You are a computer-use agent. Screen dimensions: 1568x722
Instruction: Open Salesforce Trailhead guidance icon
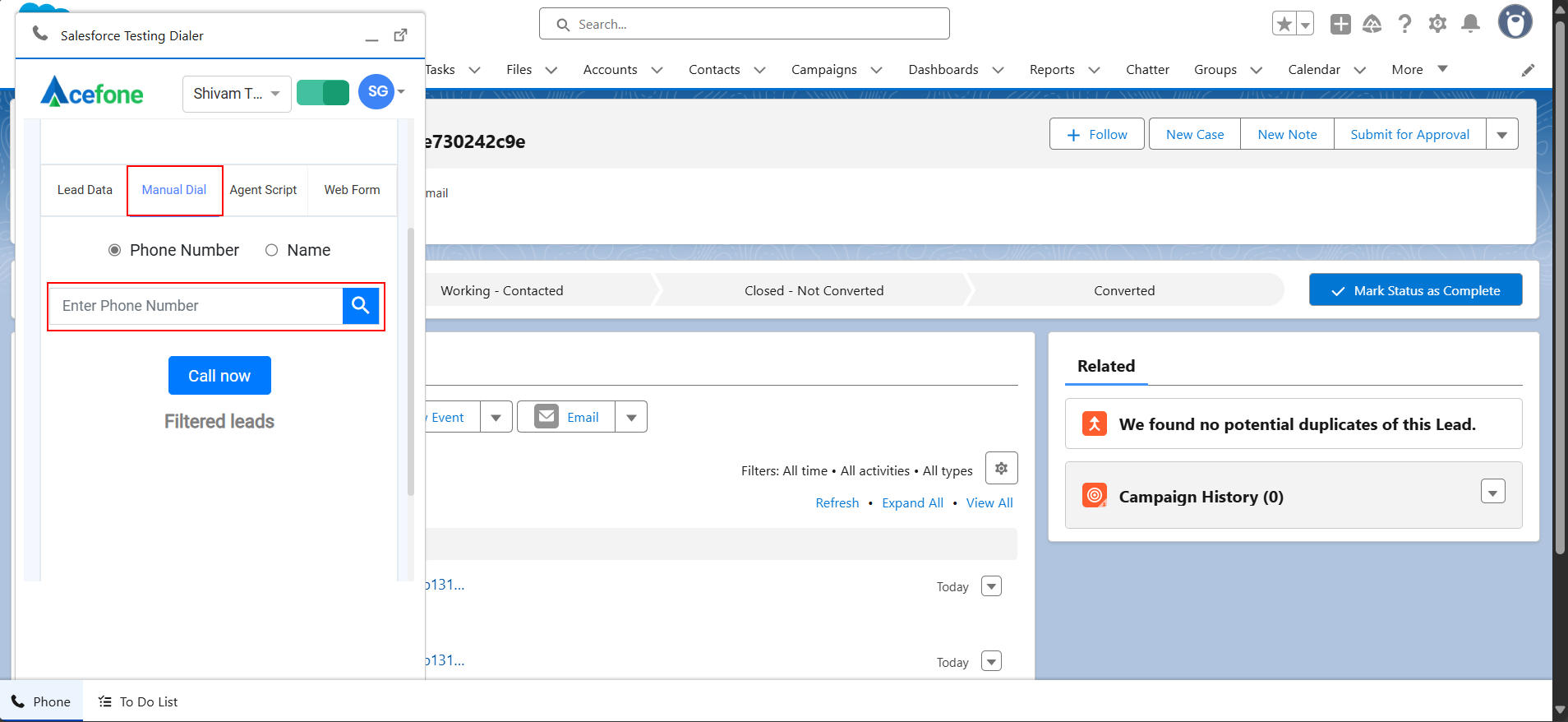click(1372, 24)
